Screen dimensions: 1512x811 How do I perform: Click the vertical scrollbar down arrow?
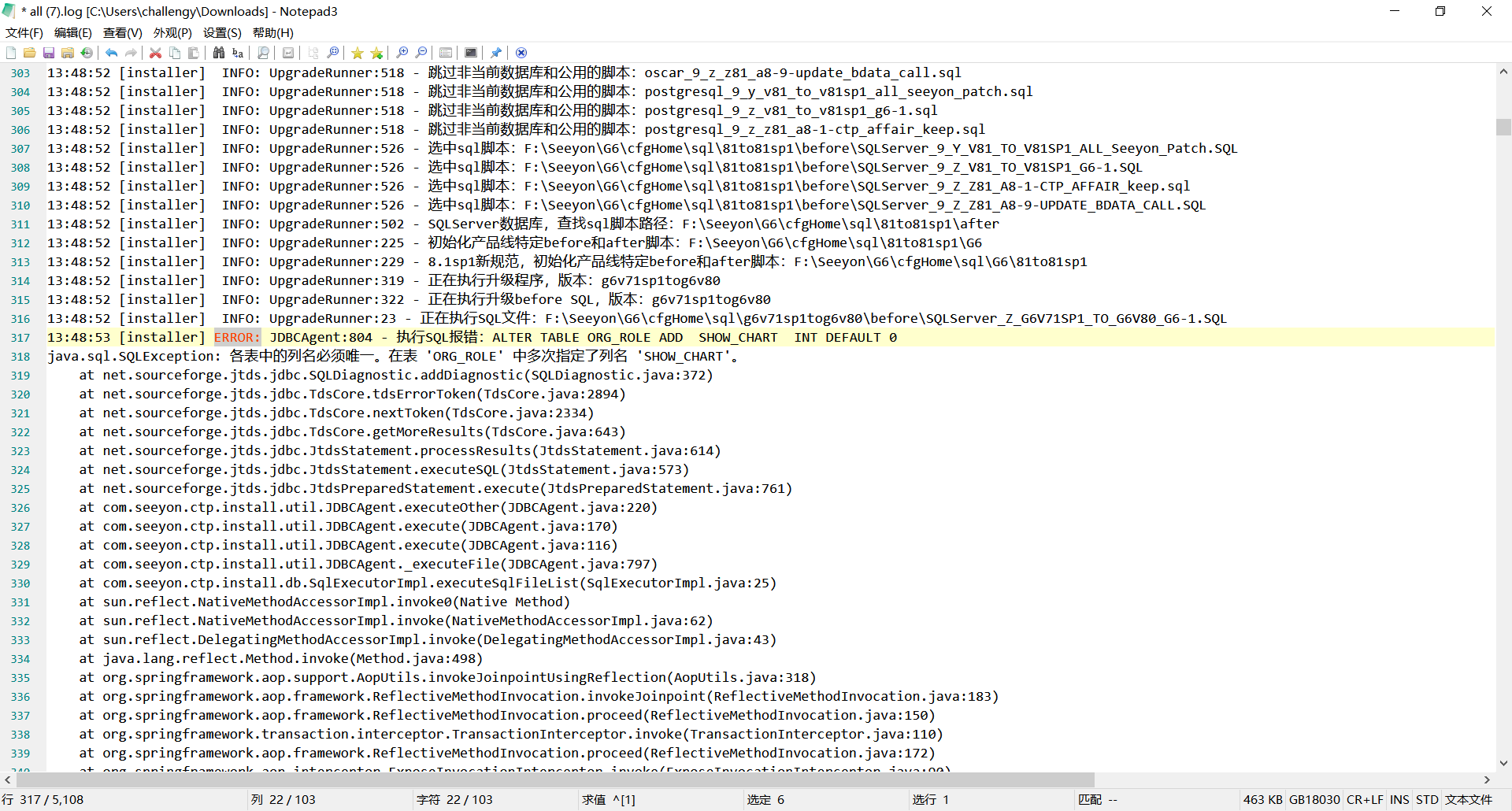tap(1503, 763)
